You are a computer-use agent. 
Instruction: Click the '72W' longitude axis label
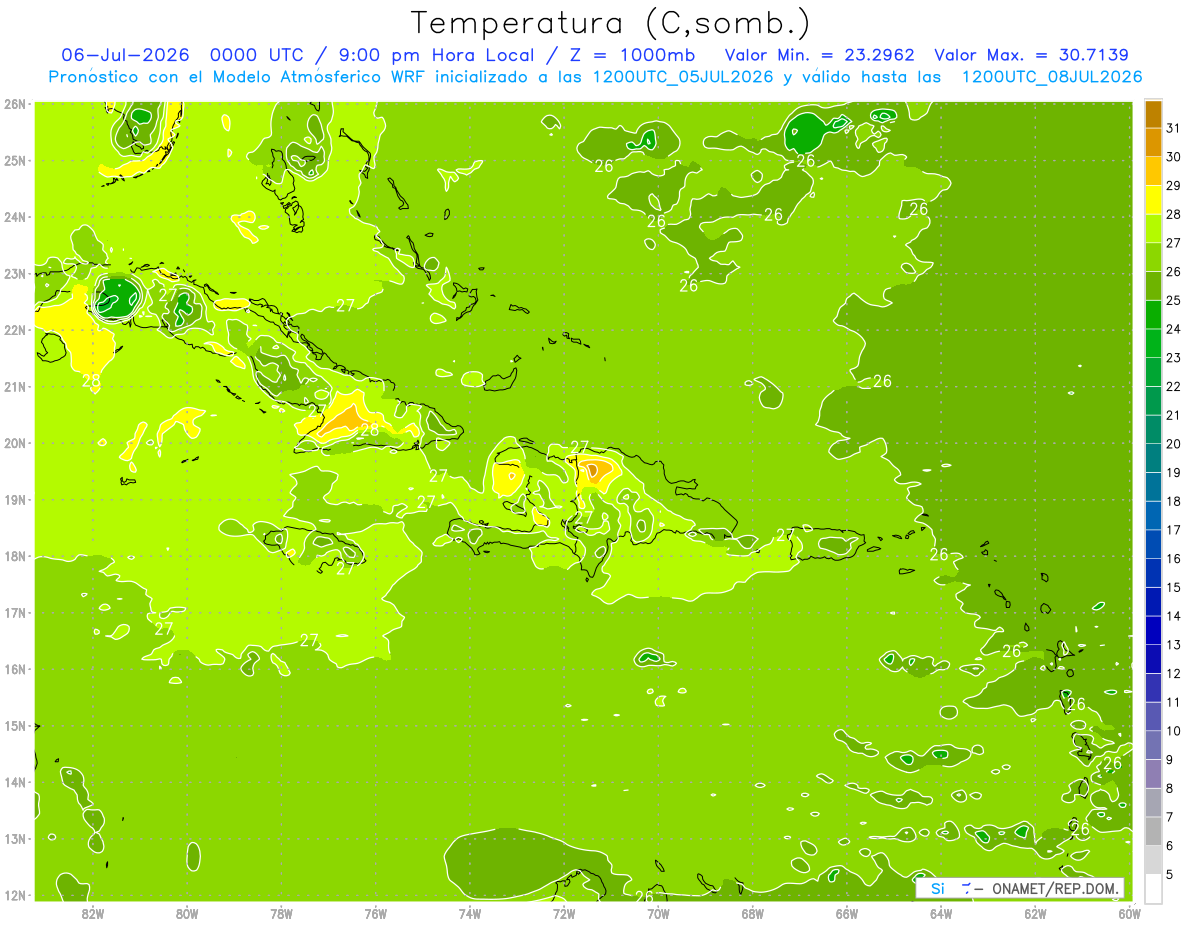tap(564, 913)
